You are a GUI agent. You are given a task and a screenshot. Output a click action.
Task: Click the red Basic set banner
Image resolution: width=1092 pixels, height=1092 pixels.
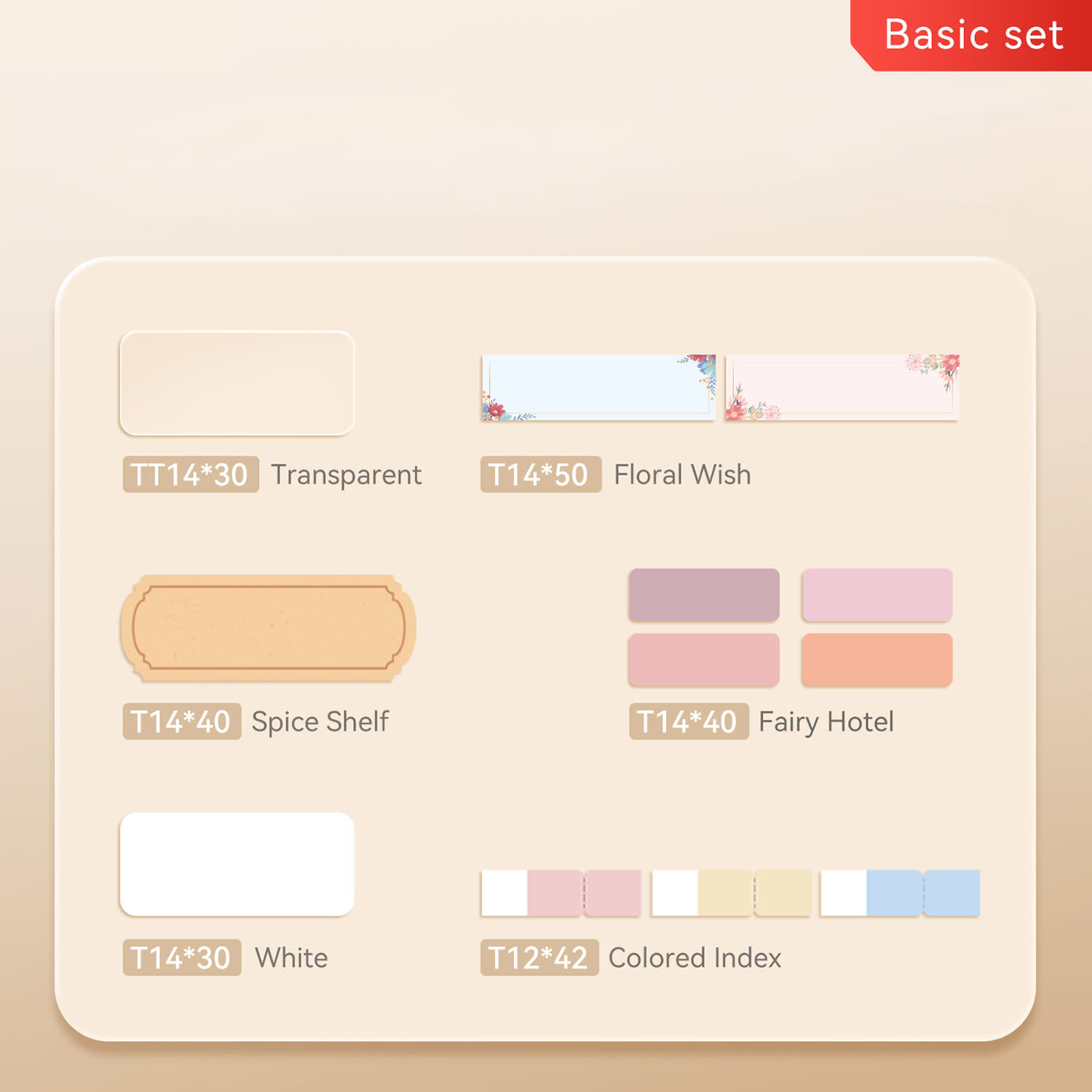973,35
